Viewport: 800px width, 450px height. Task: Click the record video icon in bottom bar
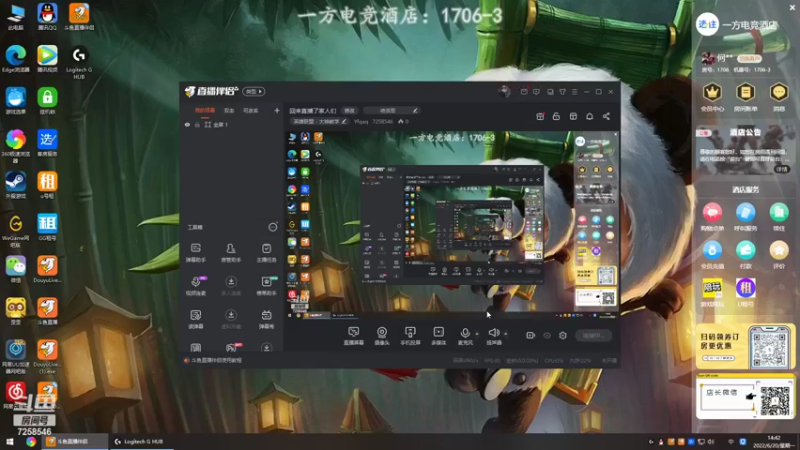tap(531, 335)
